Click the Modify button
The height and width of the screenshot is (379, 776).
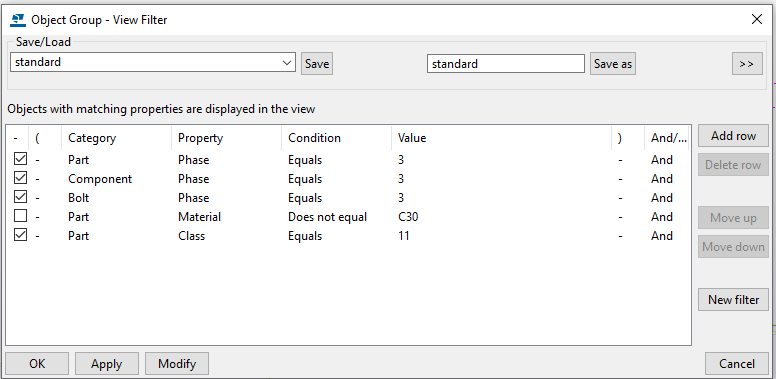(177, 364)
